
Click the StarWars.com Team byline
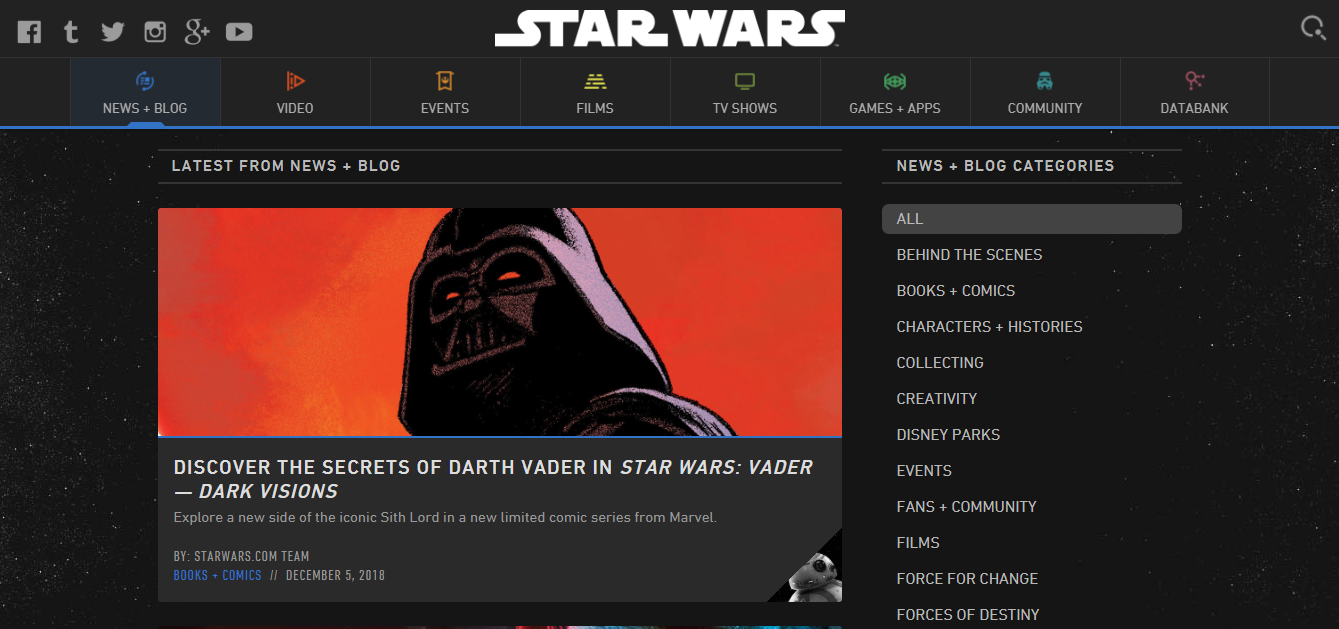coord(241,556)
